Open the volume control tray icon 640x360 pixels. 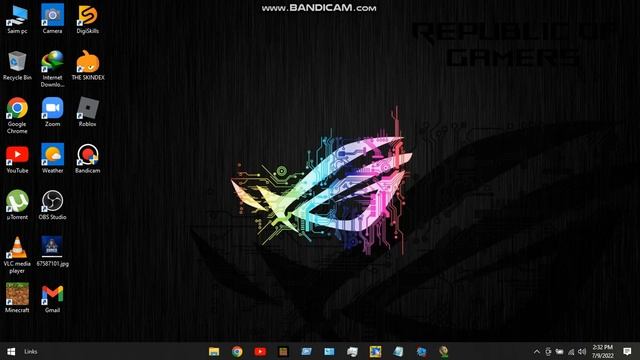coord(582,351)
